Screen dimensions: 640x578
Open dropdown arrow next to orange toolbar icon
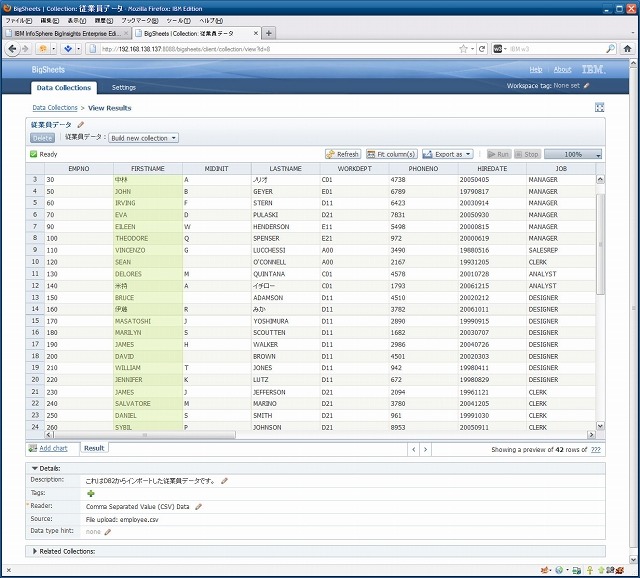[53, 49]
